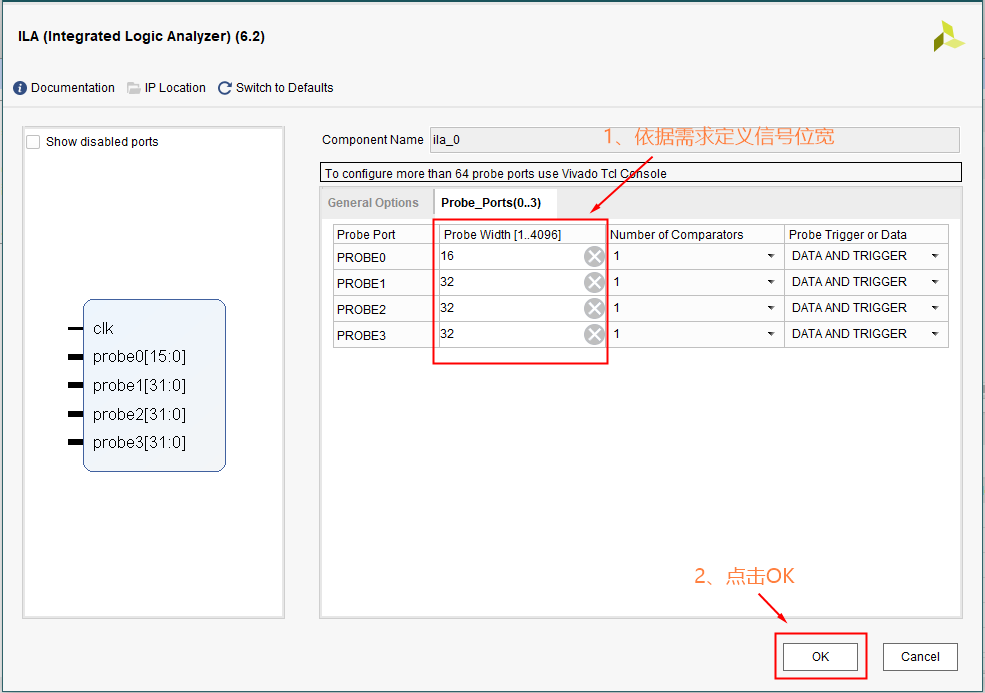Click the Component Name field ila_0
This screenshot has height=693, width=985.
695,140
